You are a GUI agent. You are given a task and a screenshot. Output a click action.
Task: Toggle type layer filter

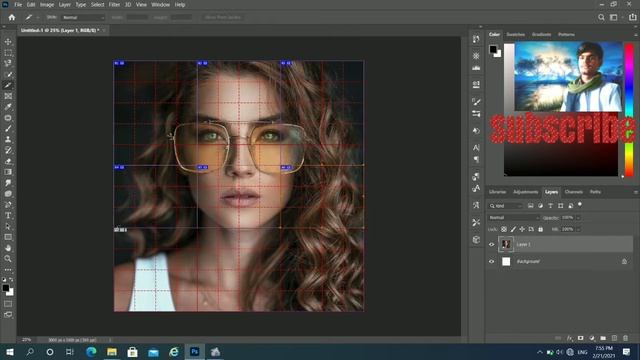(x=550, y=206)
